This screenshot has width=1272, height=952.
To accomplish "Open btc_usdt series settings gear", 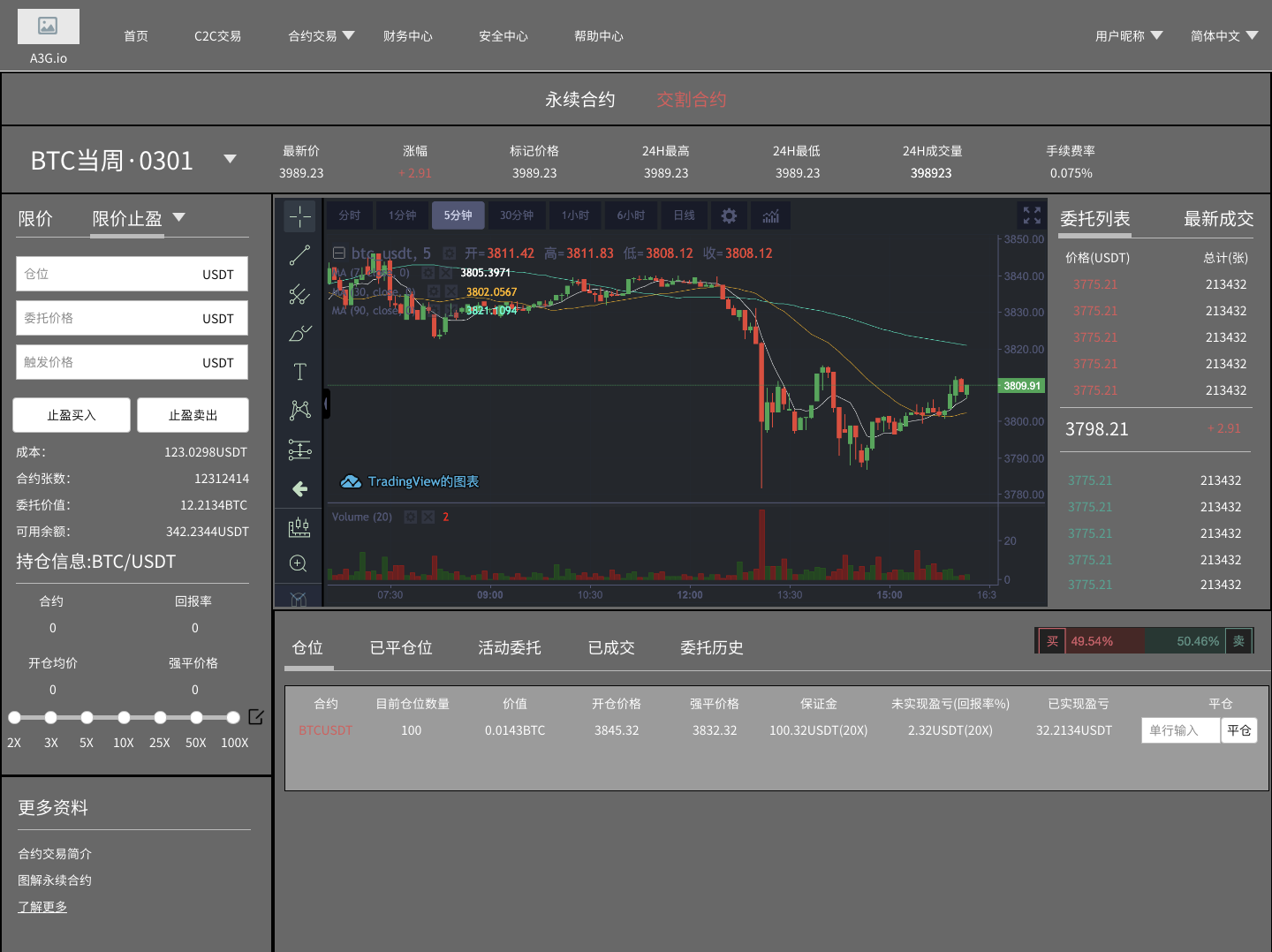I will coord(449,253).
